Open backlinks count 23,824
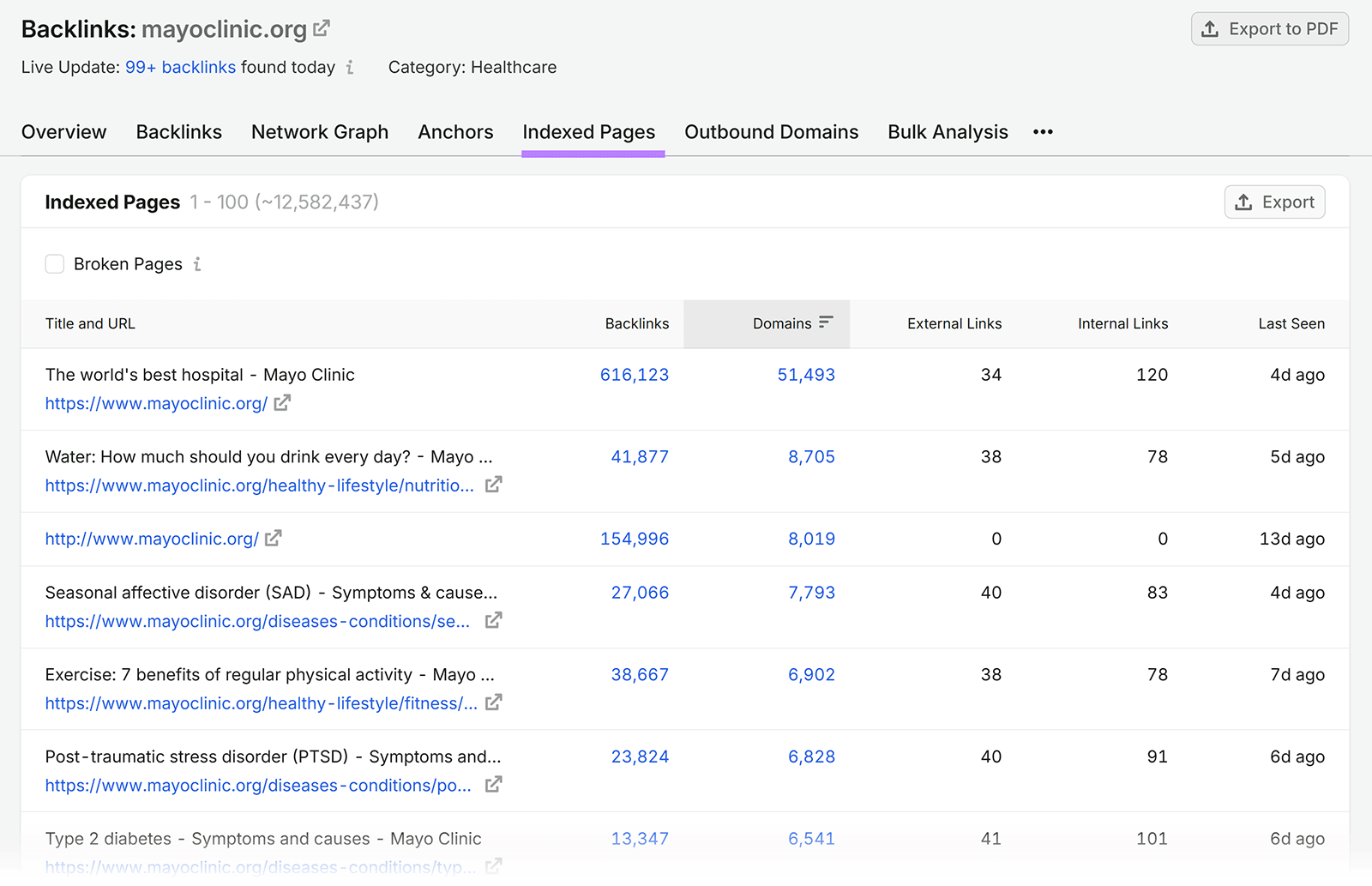1372x886 pixels. (640, 756)
